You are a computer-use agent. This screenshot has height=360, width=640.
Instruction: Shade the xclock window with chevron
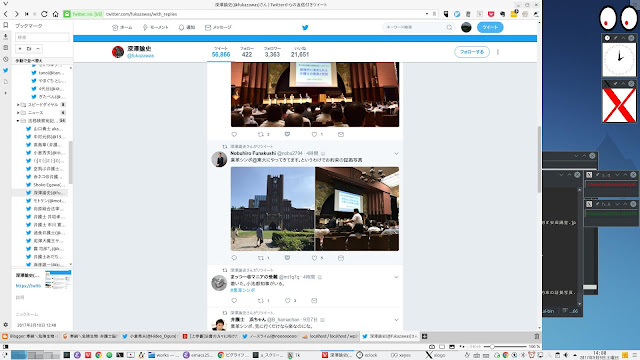(623, 38)
